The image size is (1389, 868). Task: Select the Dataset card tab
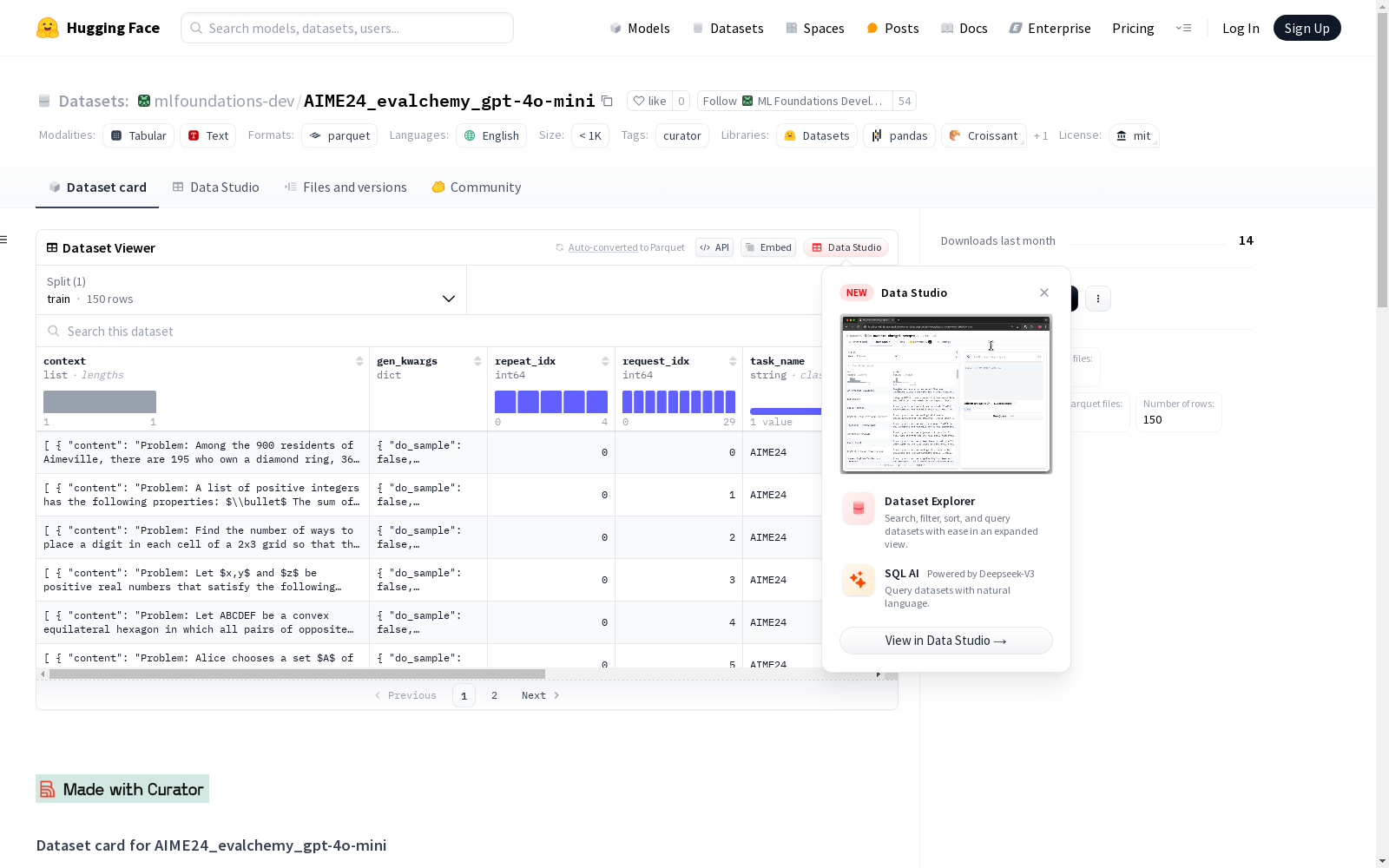coord(97,187)
